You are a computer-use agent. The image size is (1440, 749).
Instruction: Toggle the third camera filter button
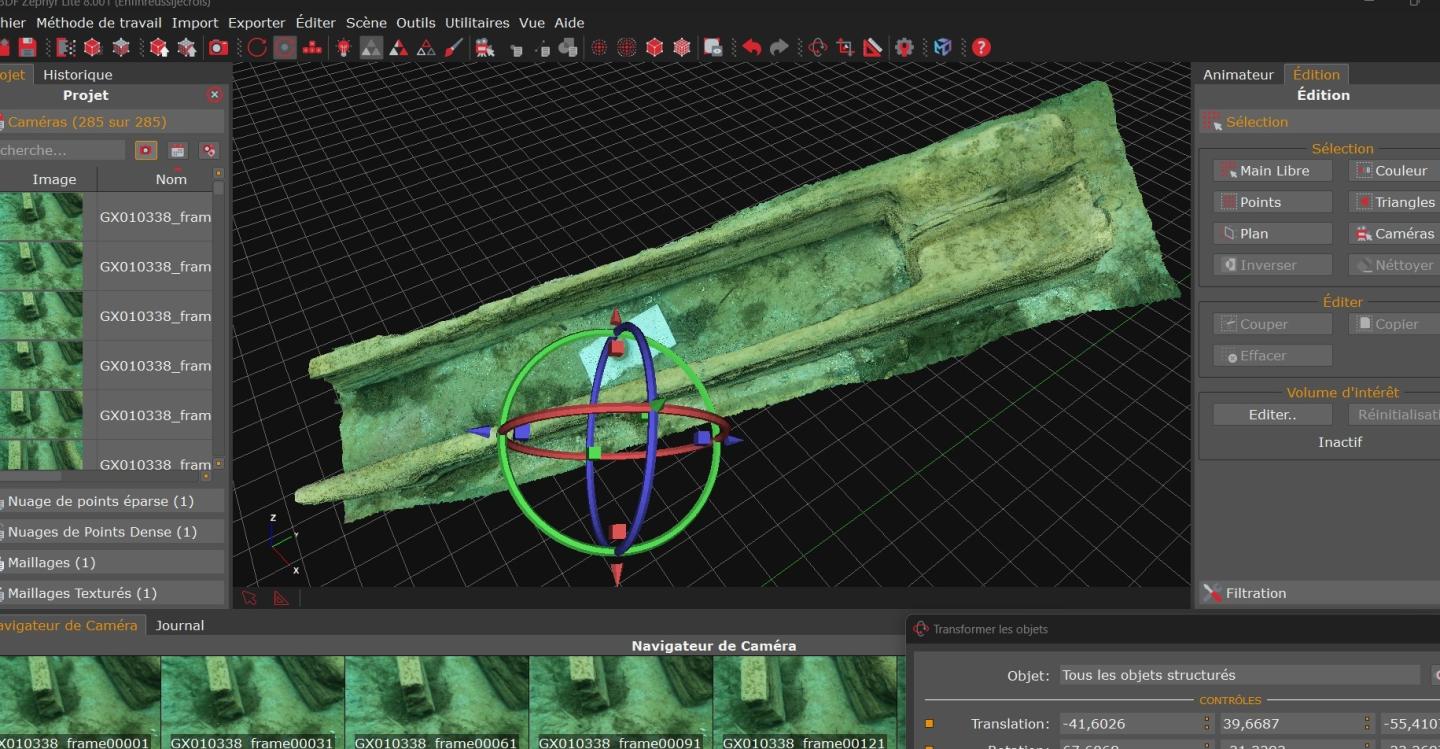coord(209,150)
